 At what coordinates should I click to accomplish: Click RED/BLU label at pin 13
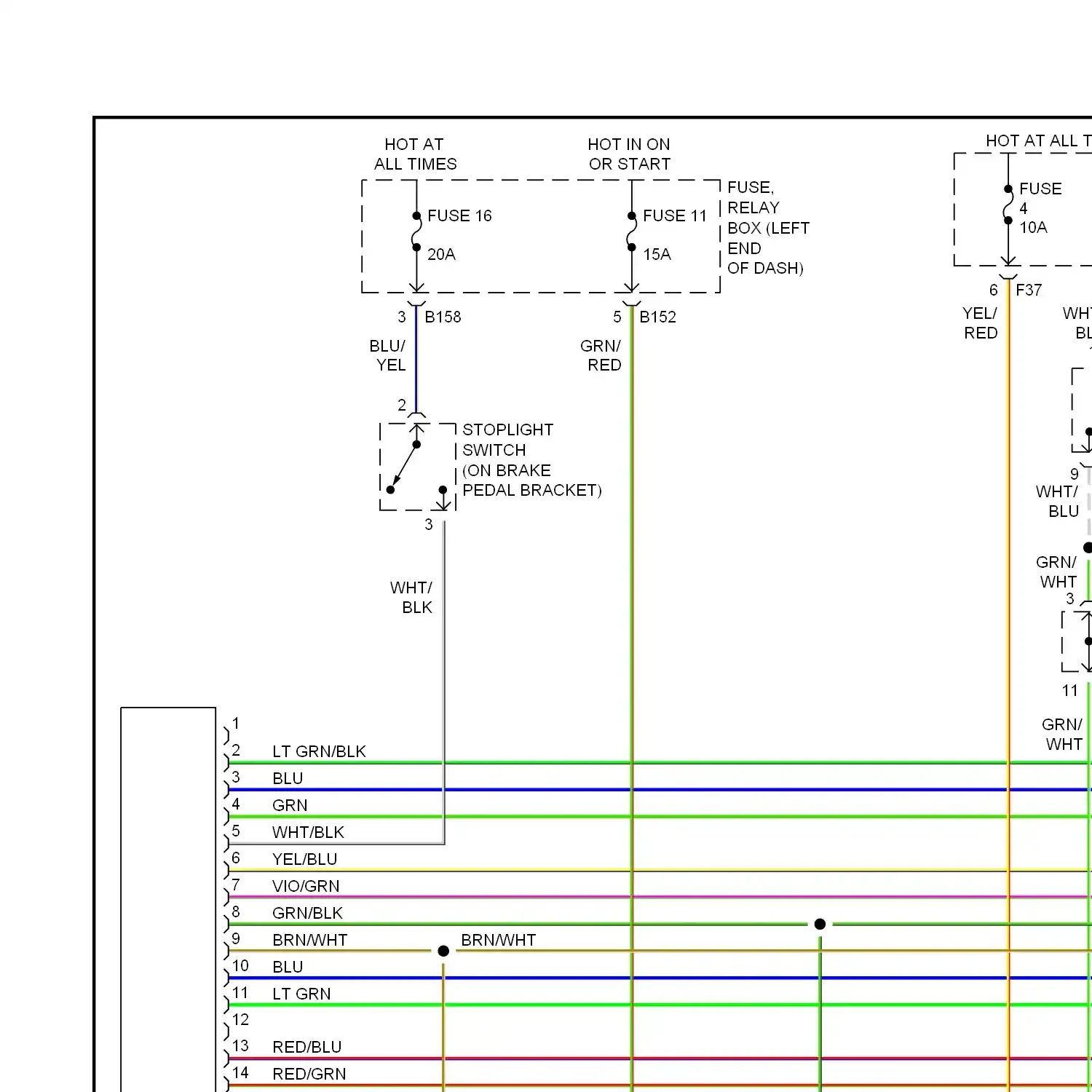point(306,1048)
